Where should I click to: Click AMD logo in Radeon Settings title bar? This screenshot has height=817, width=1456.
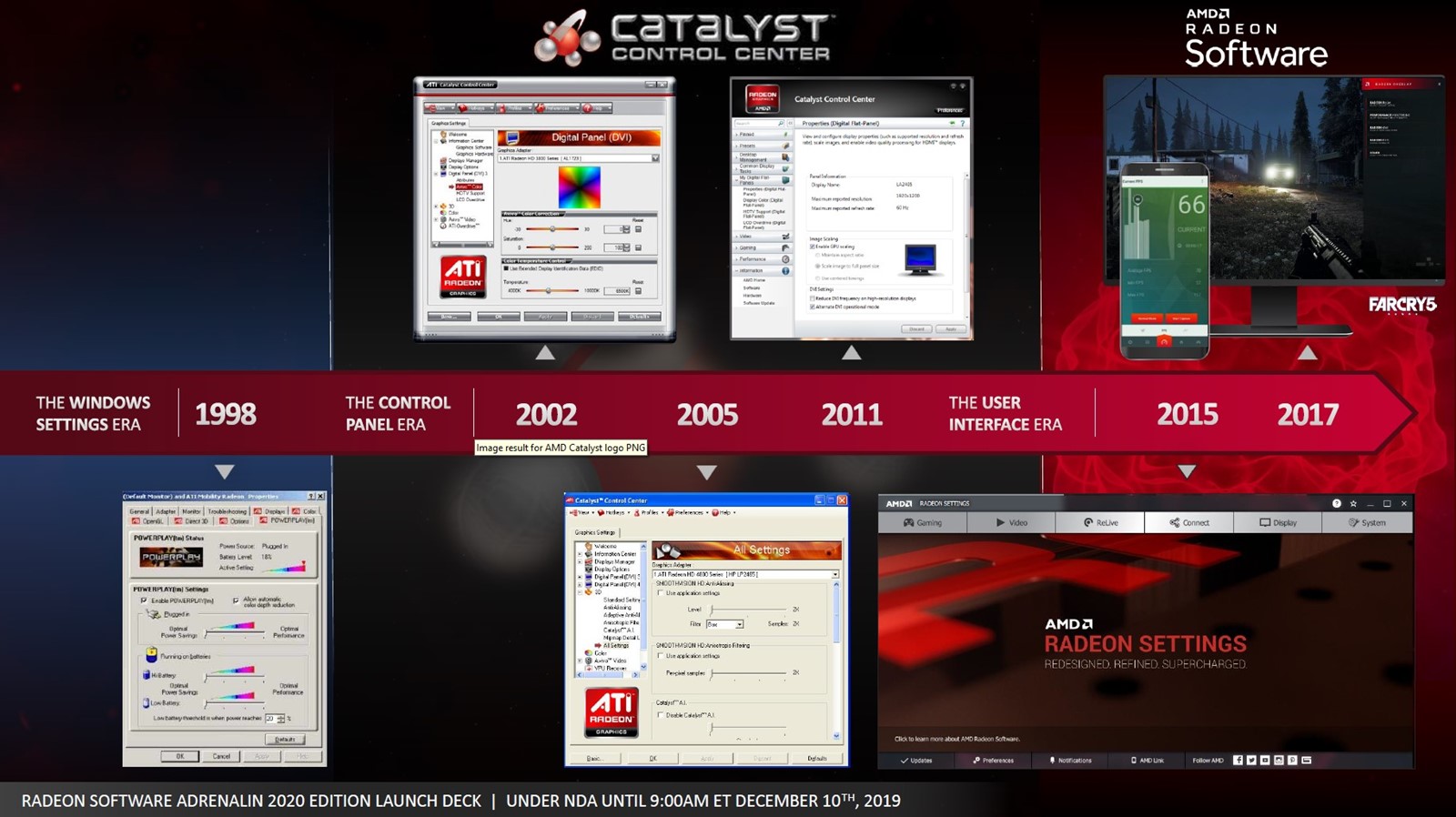[x=899, y=503]
